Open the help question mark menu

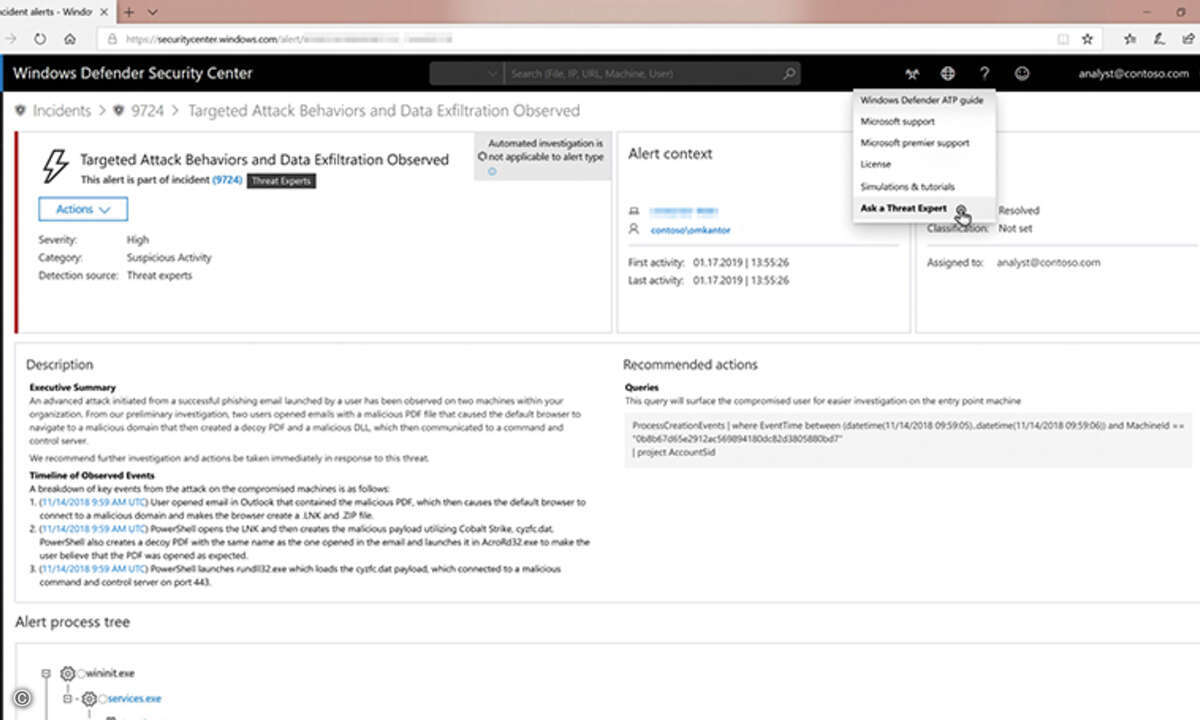[x=984, y=73]
